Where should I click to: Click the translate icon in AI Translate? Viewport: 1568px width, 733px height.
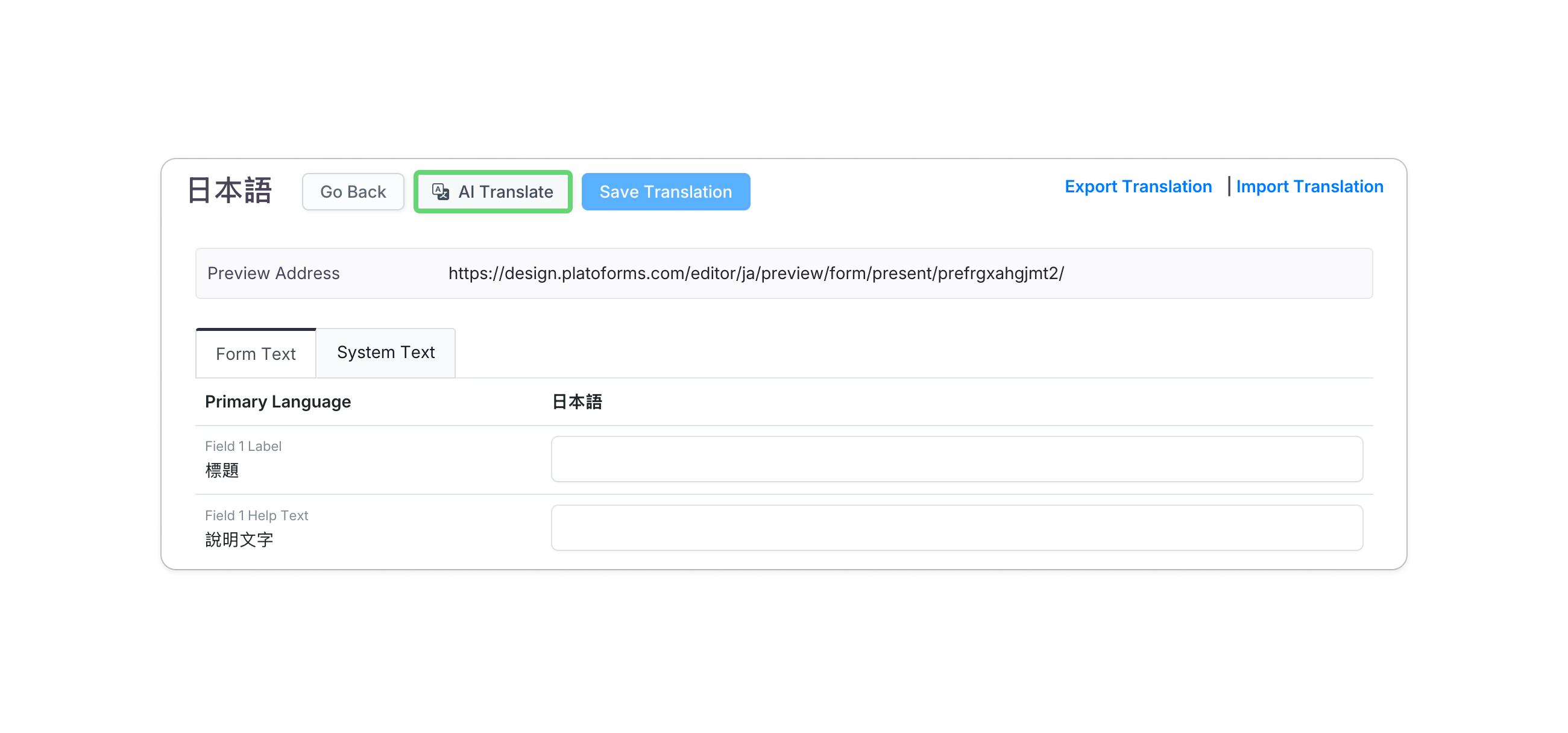[440, 192]
